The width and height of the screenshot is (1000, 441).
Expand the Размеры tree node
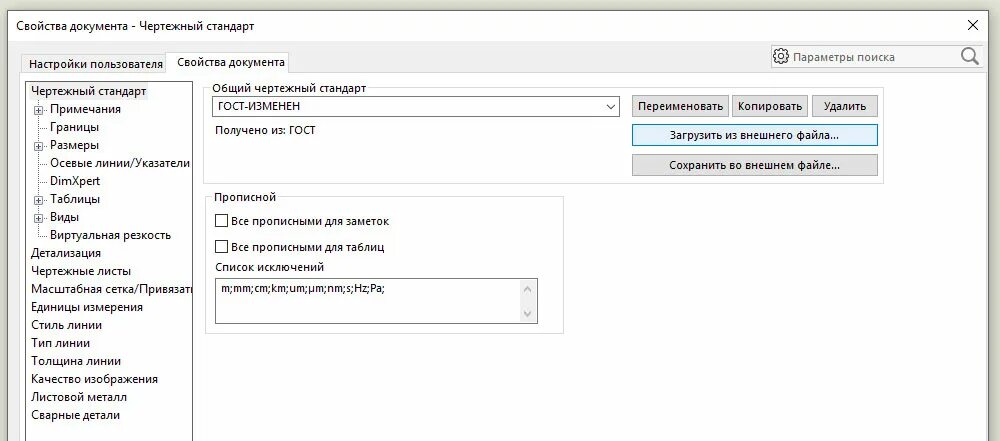point(39,146)
